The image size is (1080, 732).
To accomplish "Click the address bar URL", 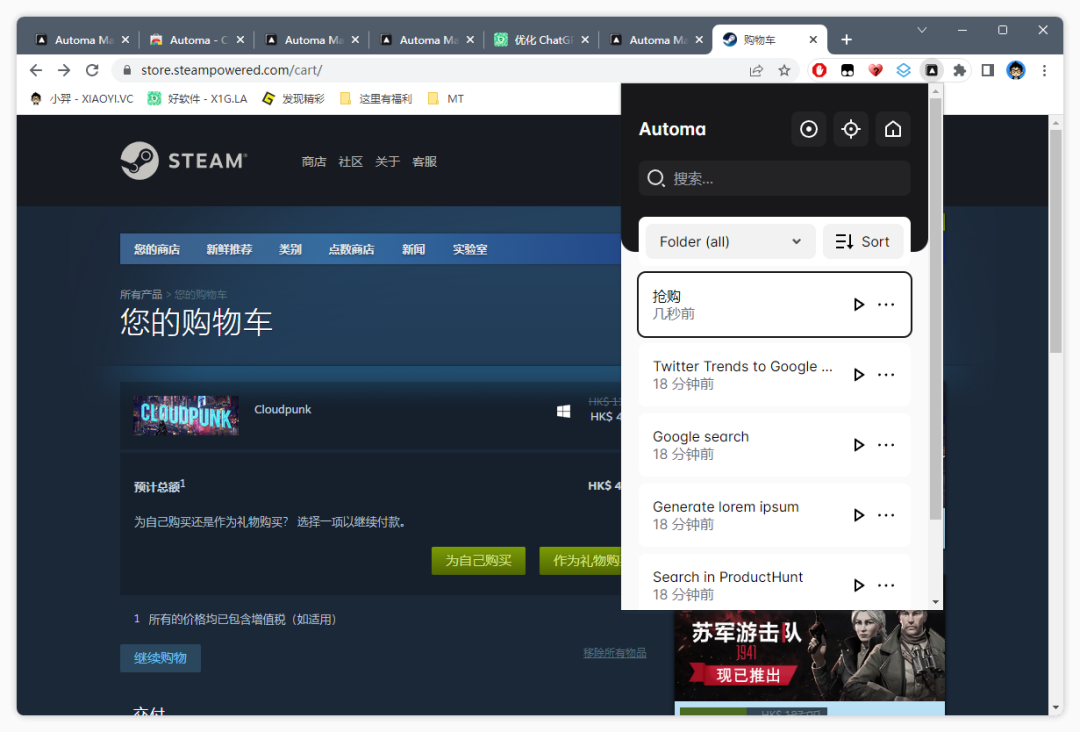I will (231, 70).
